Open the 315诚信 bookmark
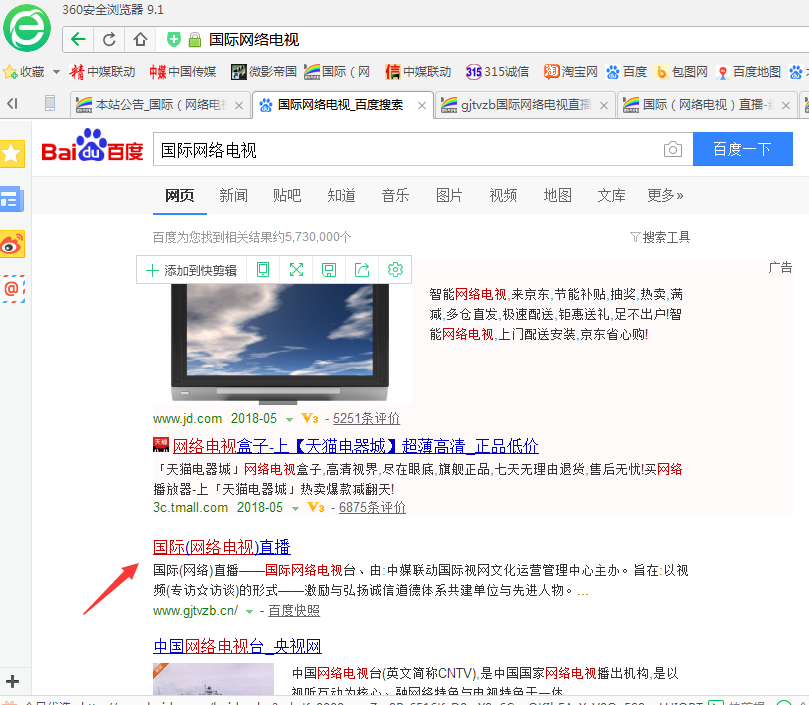809x705 pixels. pyautogui.click(x=497, y=72)
